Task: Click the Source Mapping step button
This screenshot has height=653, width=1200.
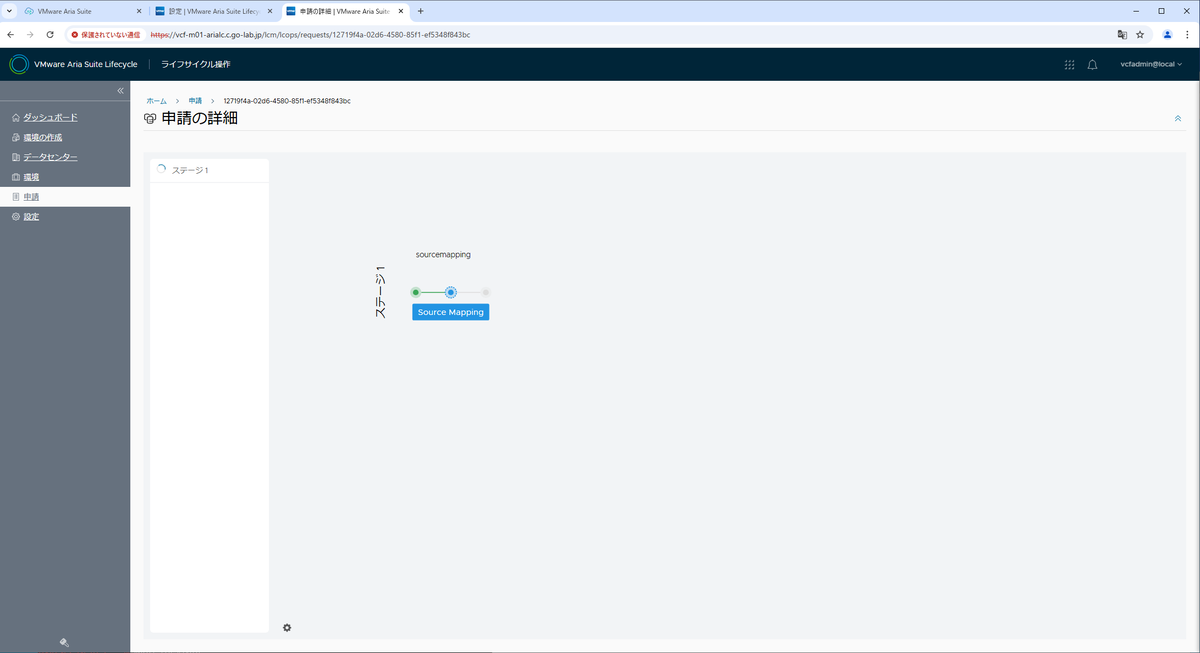Action: pos(450,312)
